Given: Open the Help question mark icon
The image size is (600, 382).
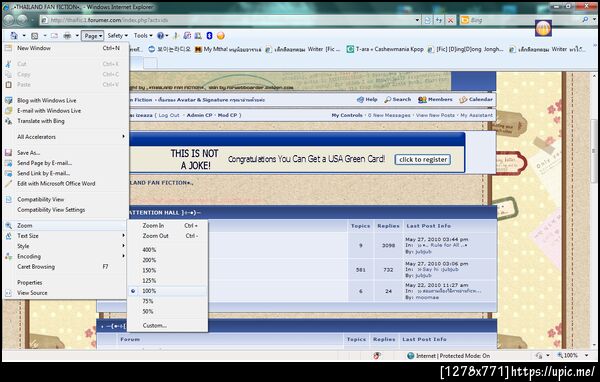Looking at the screenshot, I should (160, 36).
